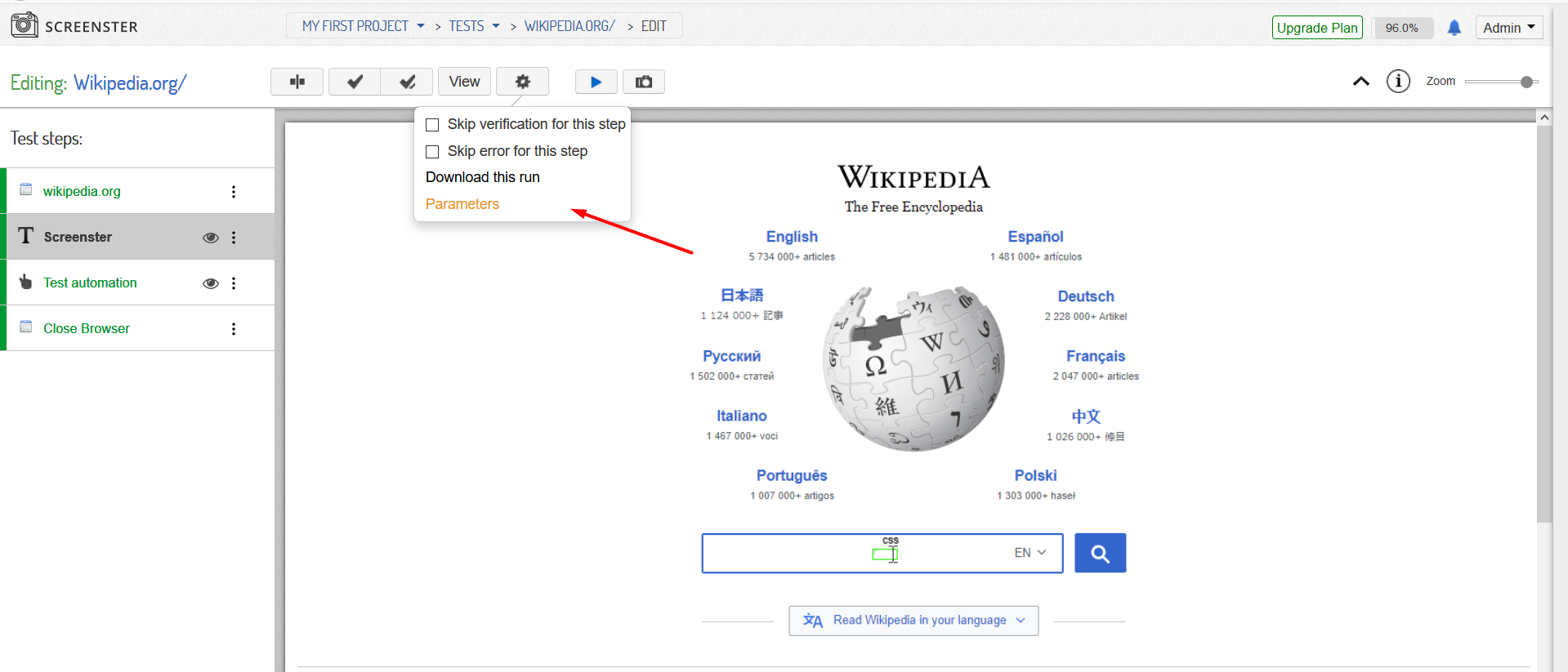
Task: Open the Русский Wikipedia link
Action: [731, 356]
